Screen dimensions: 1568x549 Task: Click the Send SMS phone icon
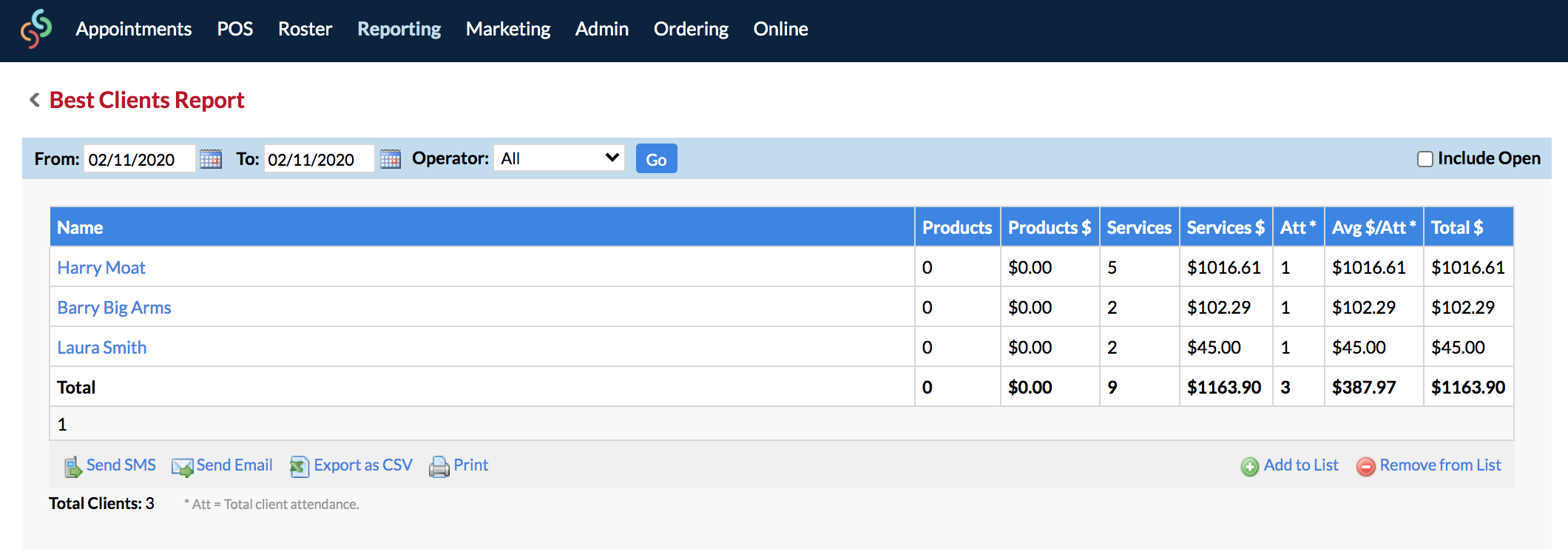(72, 466)
